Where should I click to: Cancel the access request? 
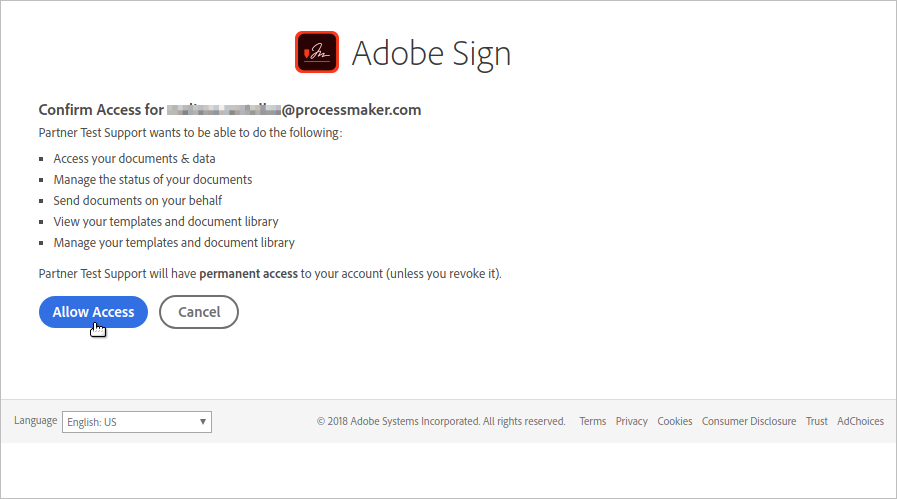tap(199, 312)
